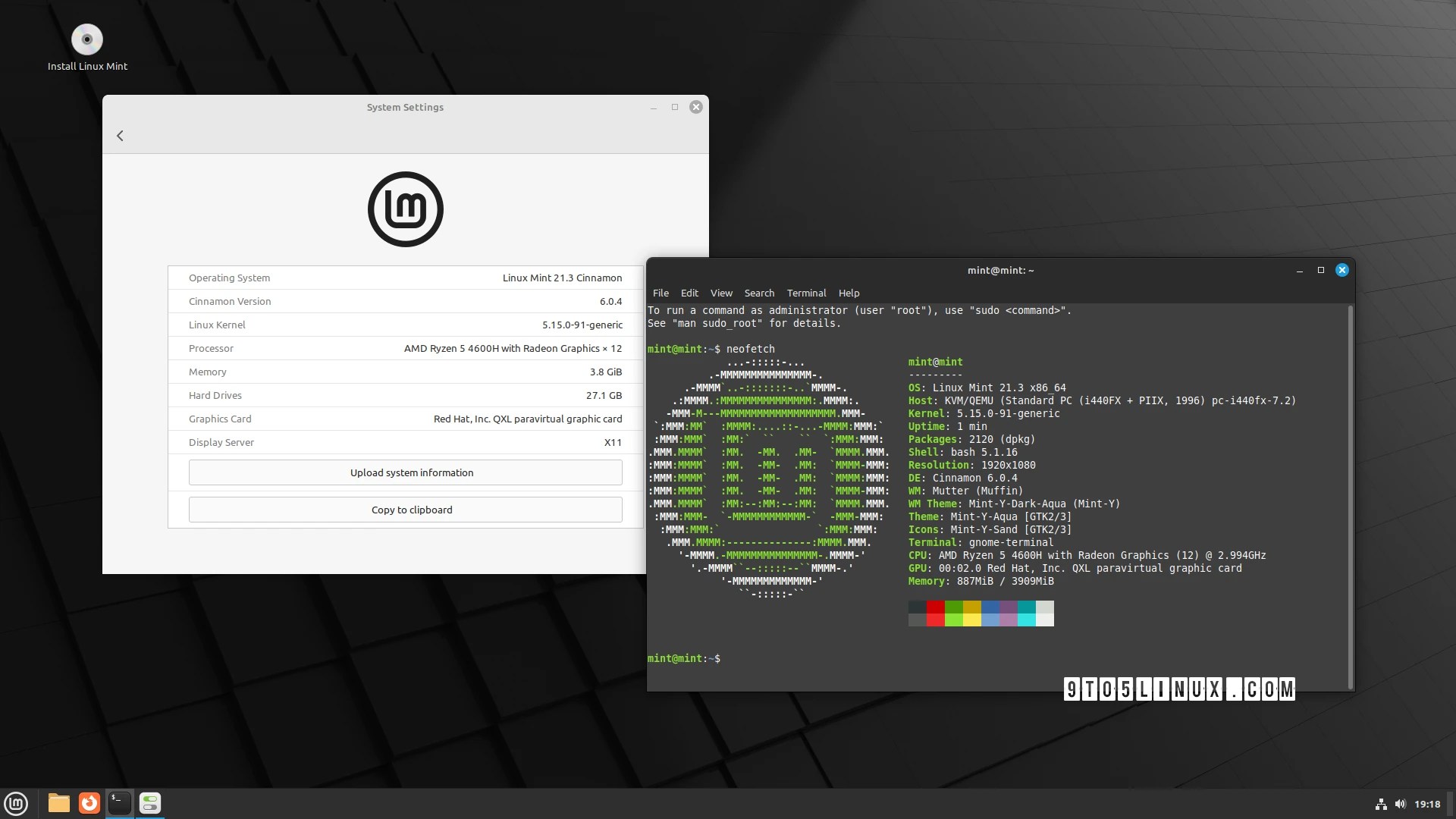Open the Linux Mint start menu
This screenshot has width=1456, height=819.
16,803
